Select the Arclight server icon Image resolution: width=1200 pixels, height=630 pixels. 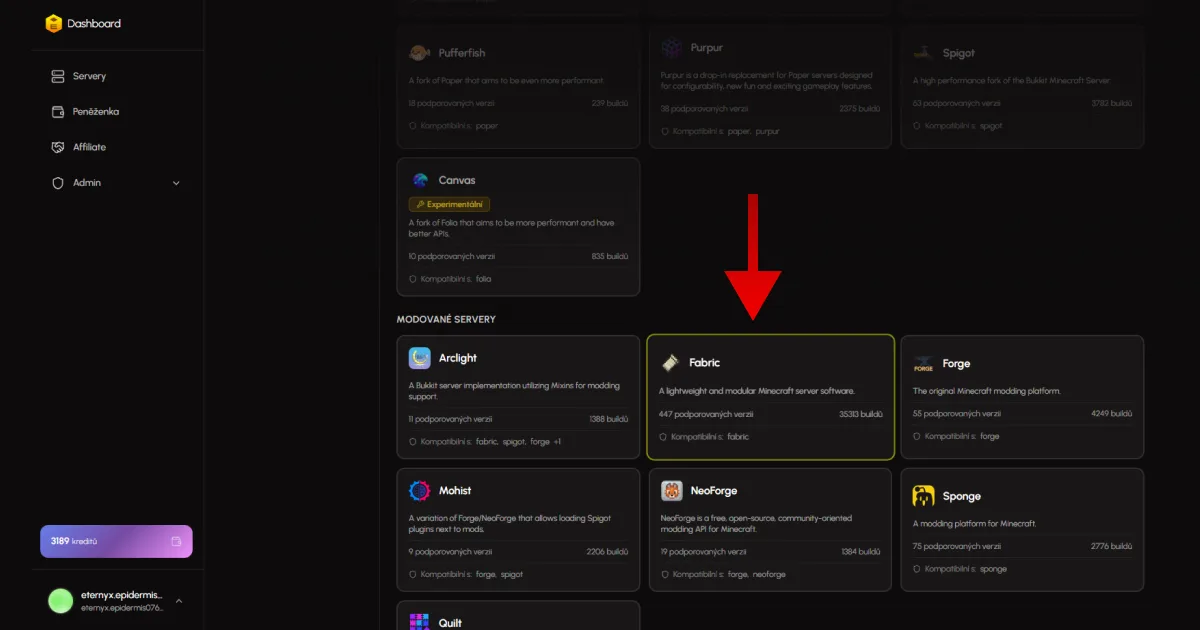(x=420, y=358)
